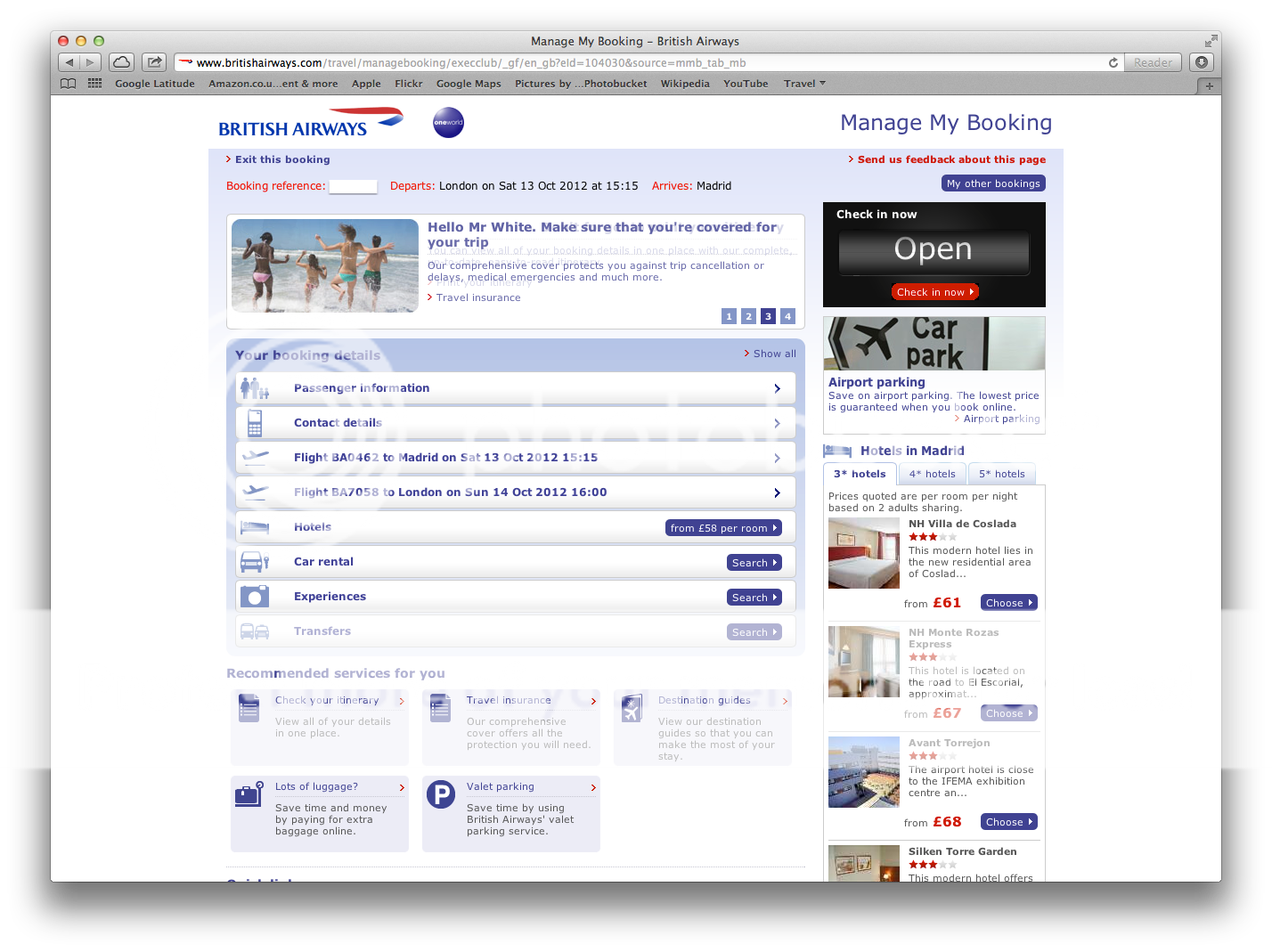Click the Downloads icon in Safari toolbar
The height and width of the screenshot is (952, 1272).
pyautogui.click(x=1202, y=62)
